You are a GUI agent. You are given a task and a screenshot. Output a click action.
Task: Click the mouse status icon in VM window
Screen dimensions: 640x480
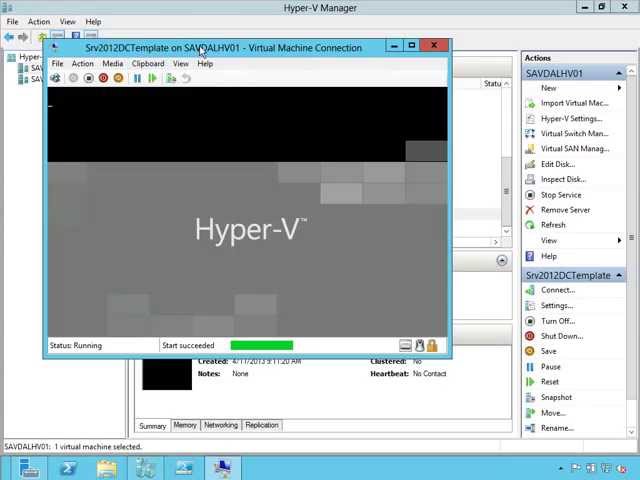(x=420, y=345)
